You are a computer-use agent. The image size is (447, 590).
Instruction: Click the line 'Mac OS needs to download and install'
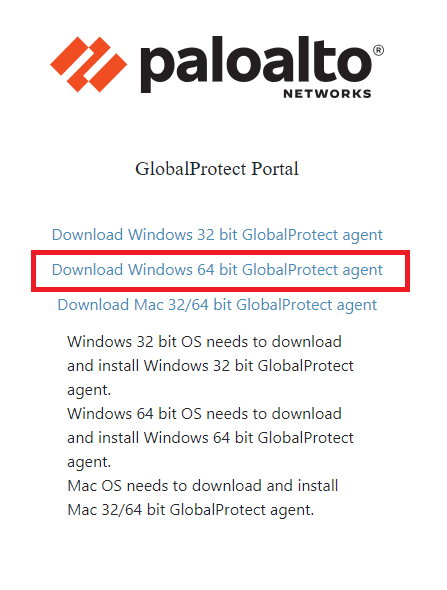point(203,486)
